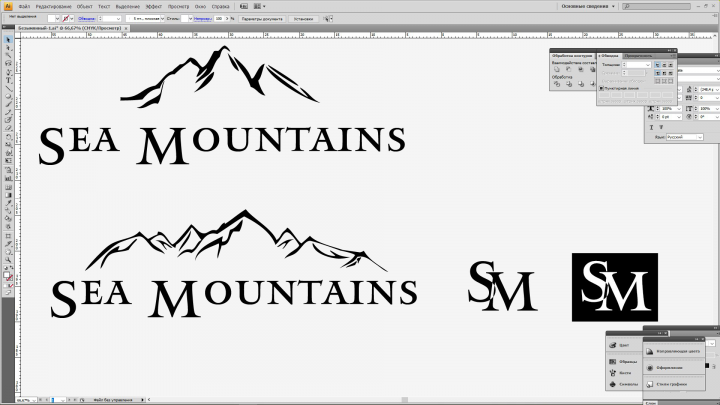Viewport: 720px width, 405px height.
Task: Click Unite shape mode in Pathfinder panel
Action: pos(557,69)
